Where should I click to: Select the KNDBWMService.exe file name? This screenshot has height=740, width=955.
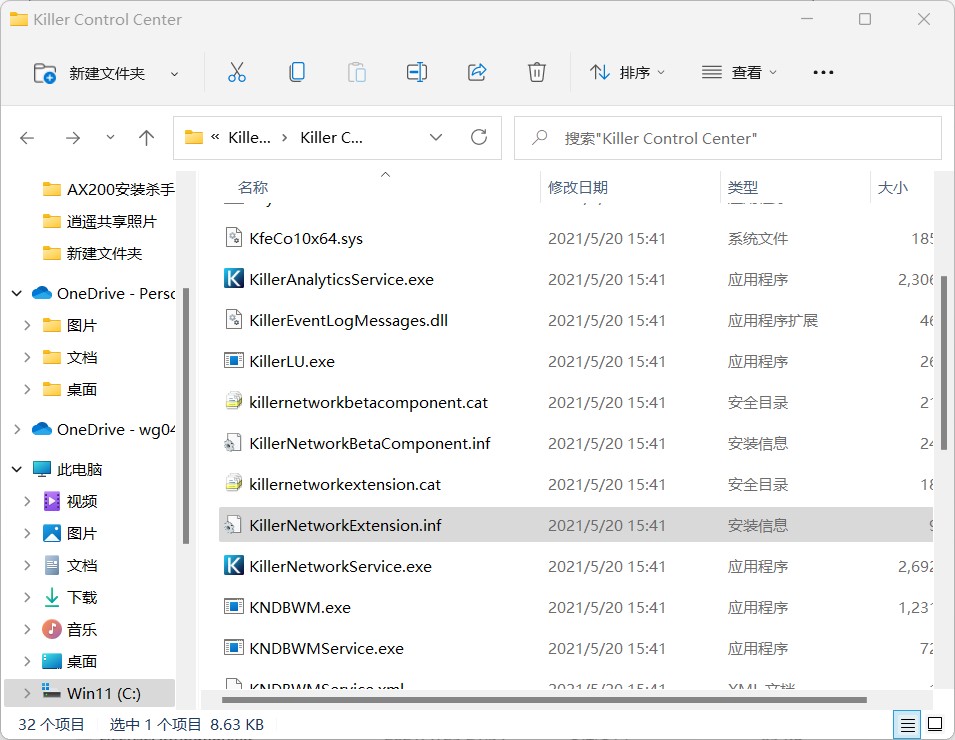pos(326,648)
